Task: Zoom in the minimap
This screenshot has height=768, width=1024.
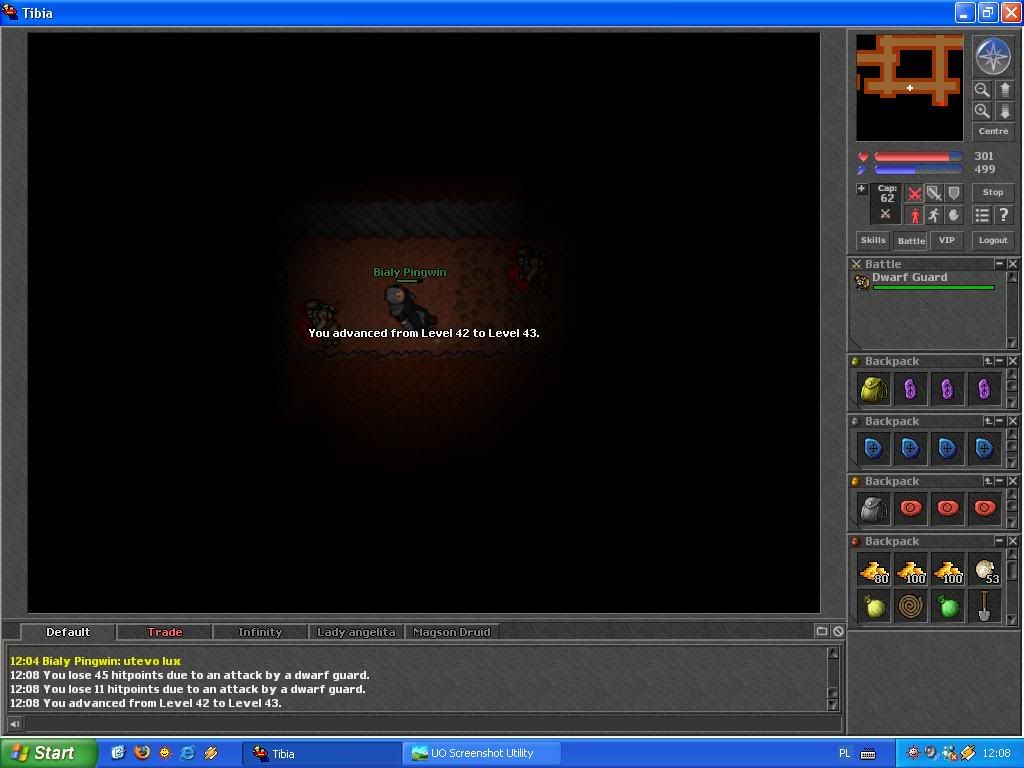Action: point(982,111)
